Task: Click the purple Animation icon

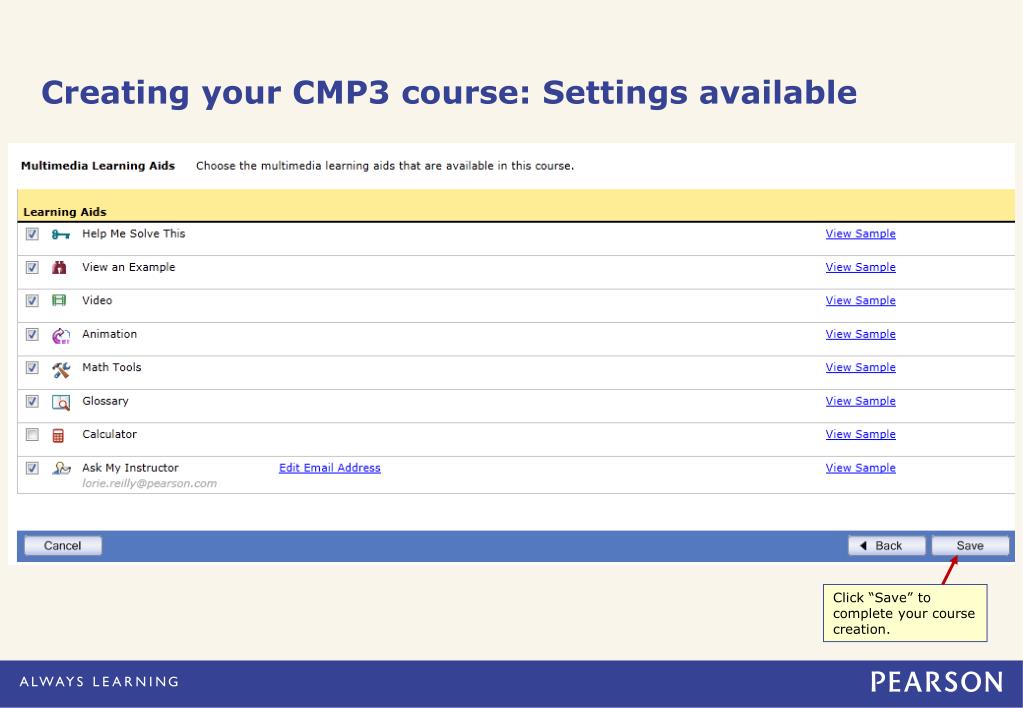Action: pyautogui.click(x=61, y=335)
